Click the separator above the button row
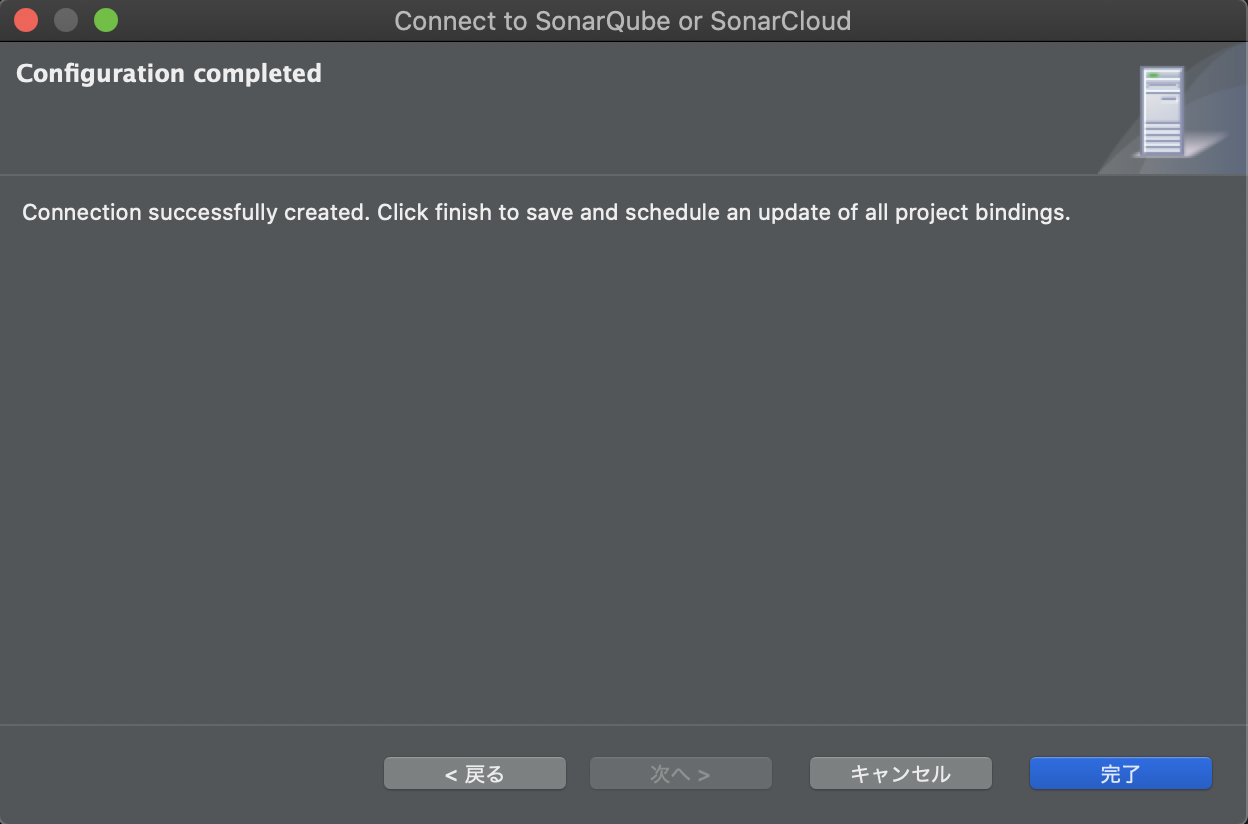Image resolution: width=1248 pixels, height=824 pixels. pos(624,726)
